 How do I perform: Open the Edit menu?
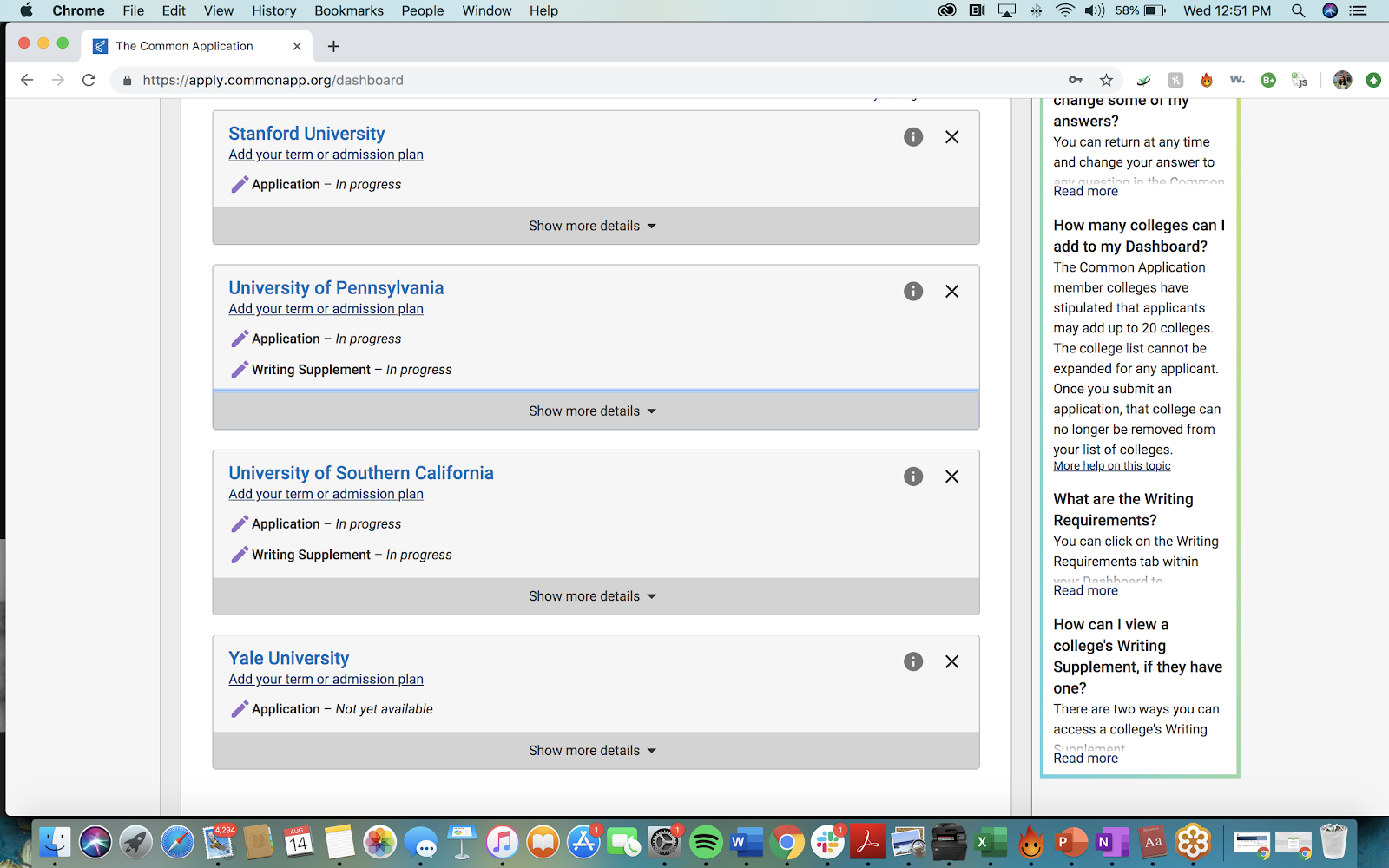point(174,10)
